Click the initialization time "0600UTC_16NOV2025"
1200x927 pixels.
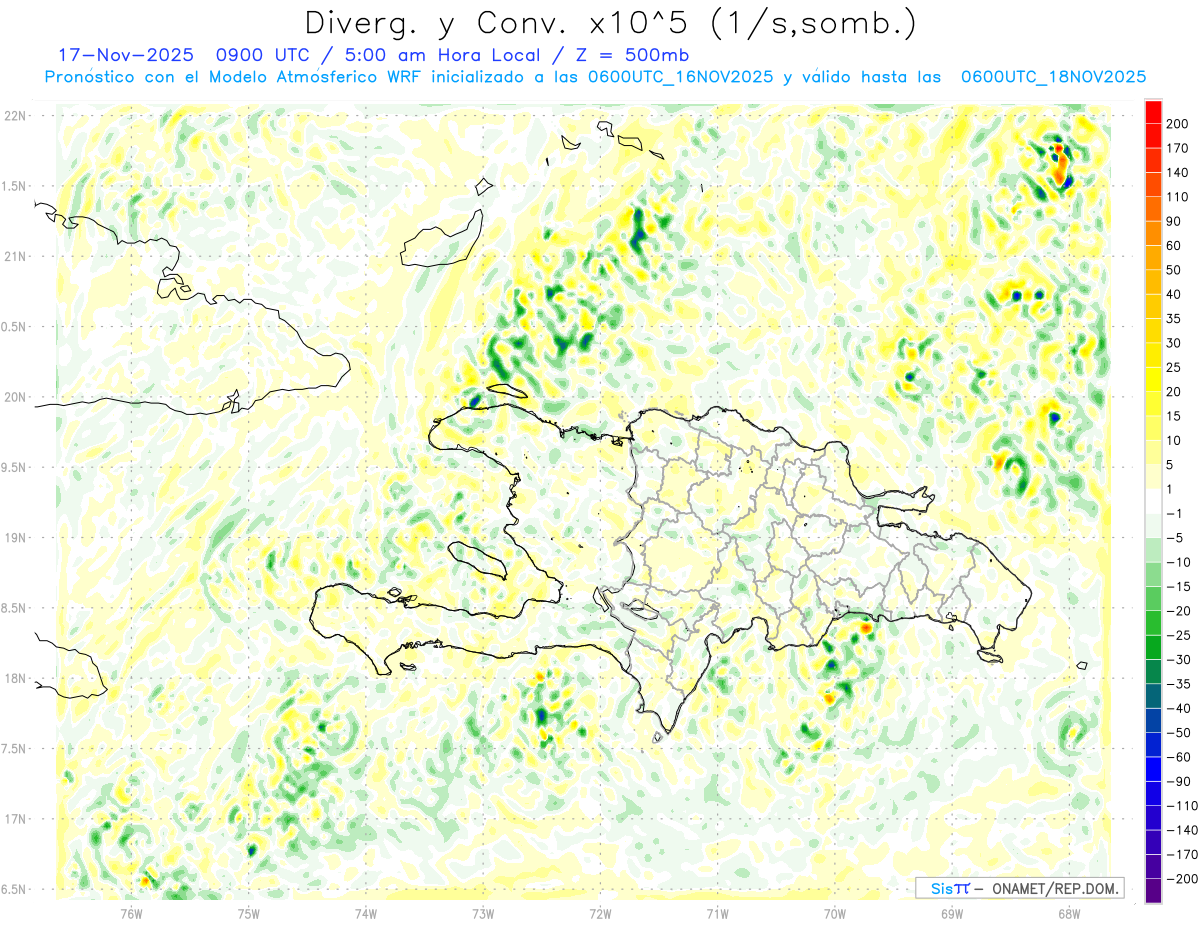(x=680, y=77)
